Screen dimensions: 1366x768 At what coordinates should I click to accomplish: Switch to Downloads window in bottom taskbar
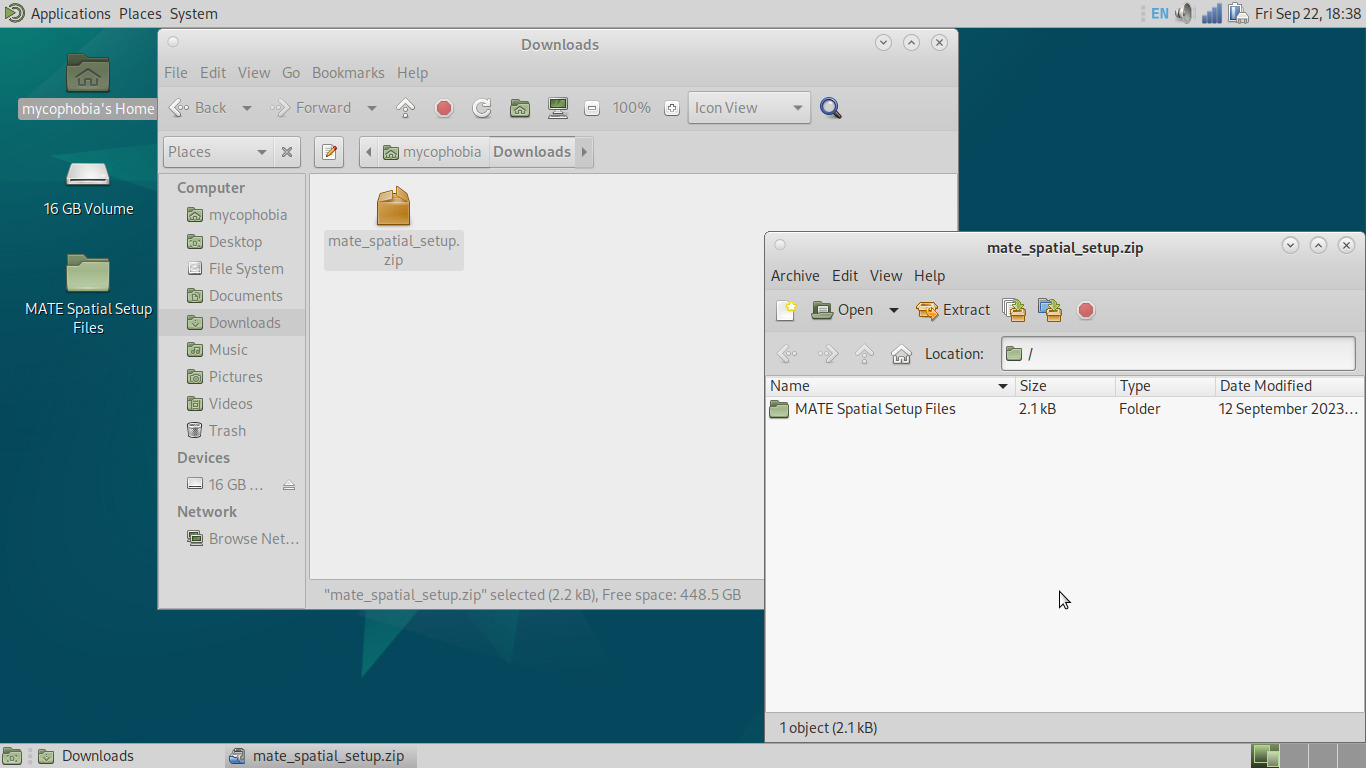128,756
